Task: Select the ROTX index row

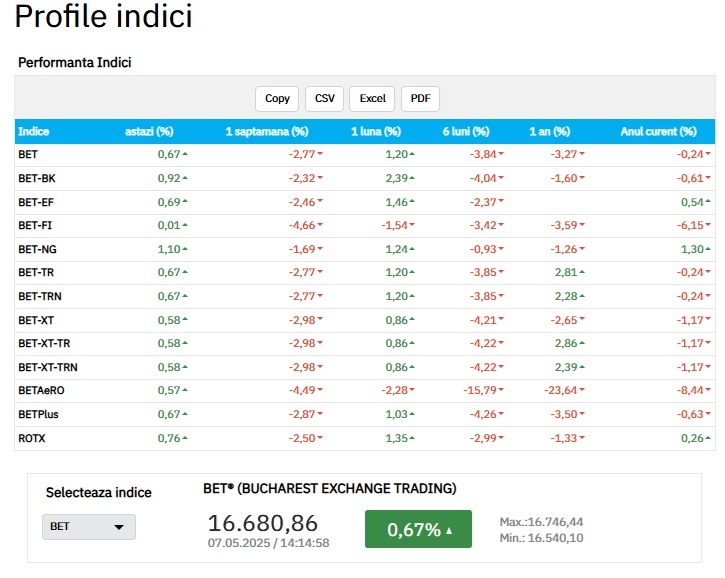Action: point(32,437)
